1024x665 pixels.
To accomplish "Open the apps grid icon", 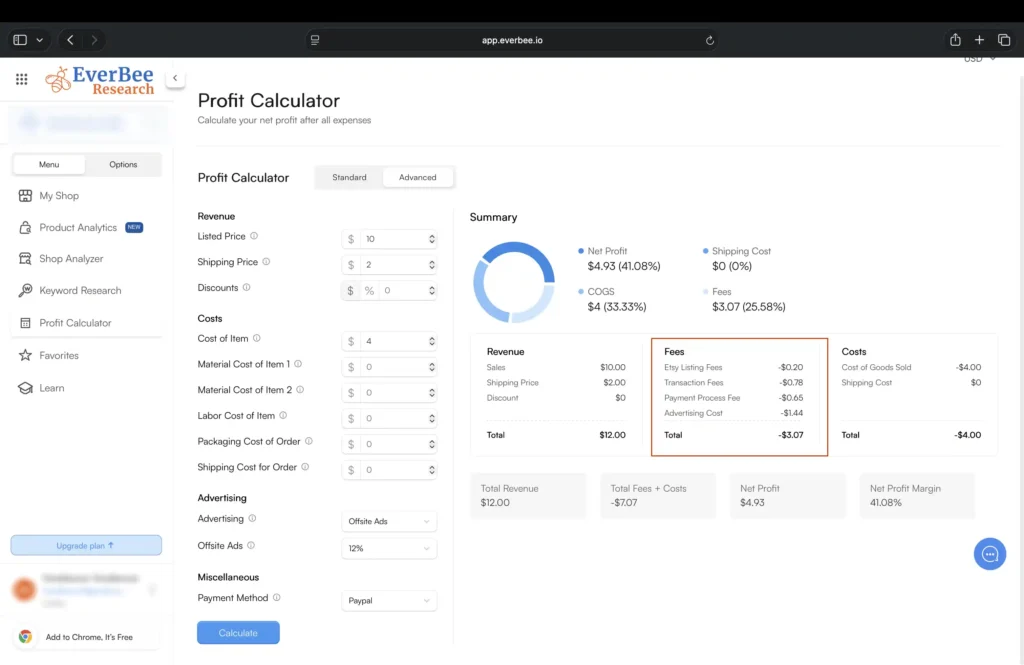I will pos(21,79).
